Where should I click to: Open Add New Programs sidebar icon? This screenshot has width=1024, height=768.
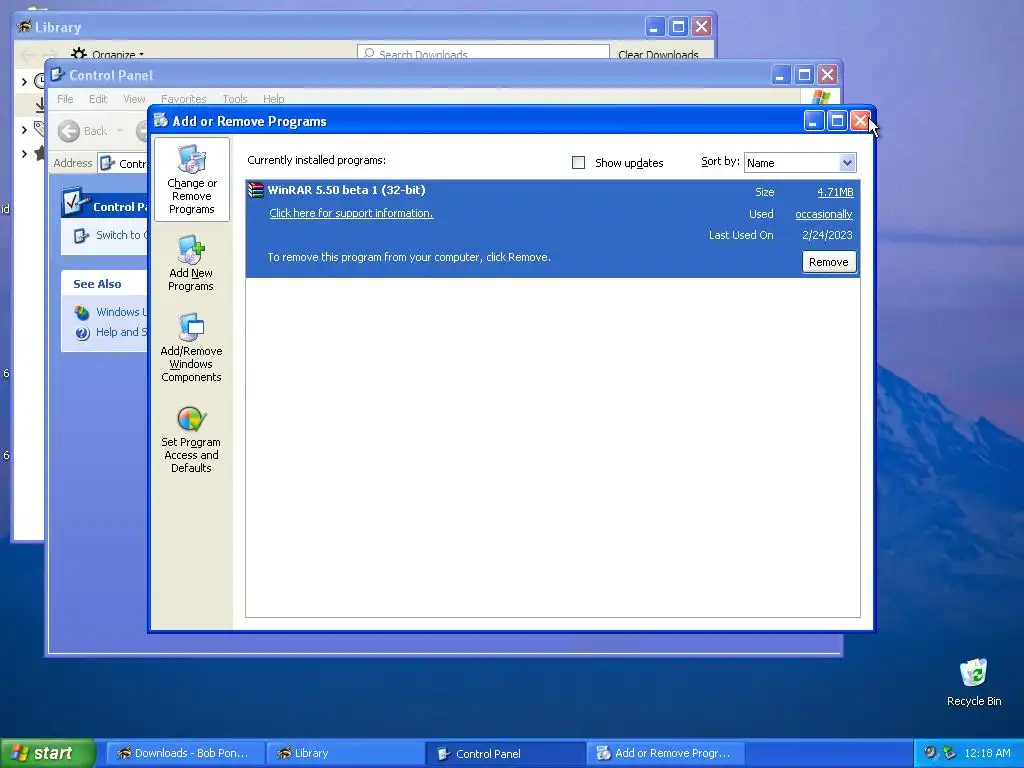(191, 263)
